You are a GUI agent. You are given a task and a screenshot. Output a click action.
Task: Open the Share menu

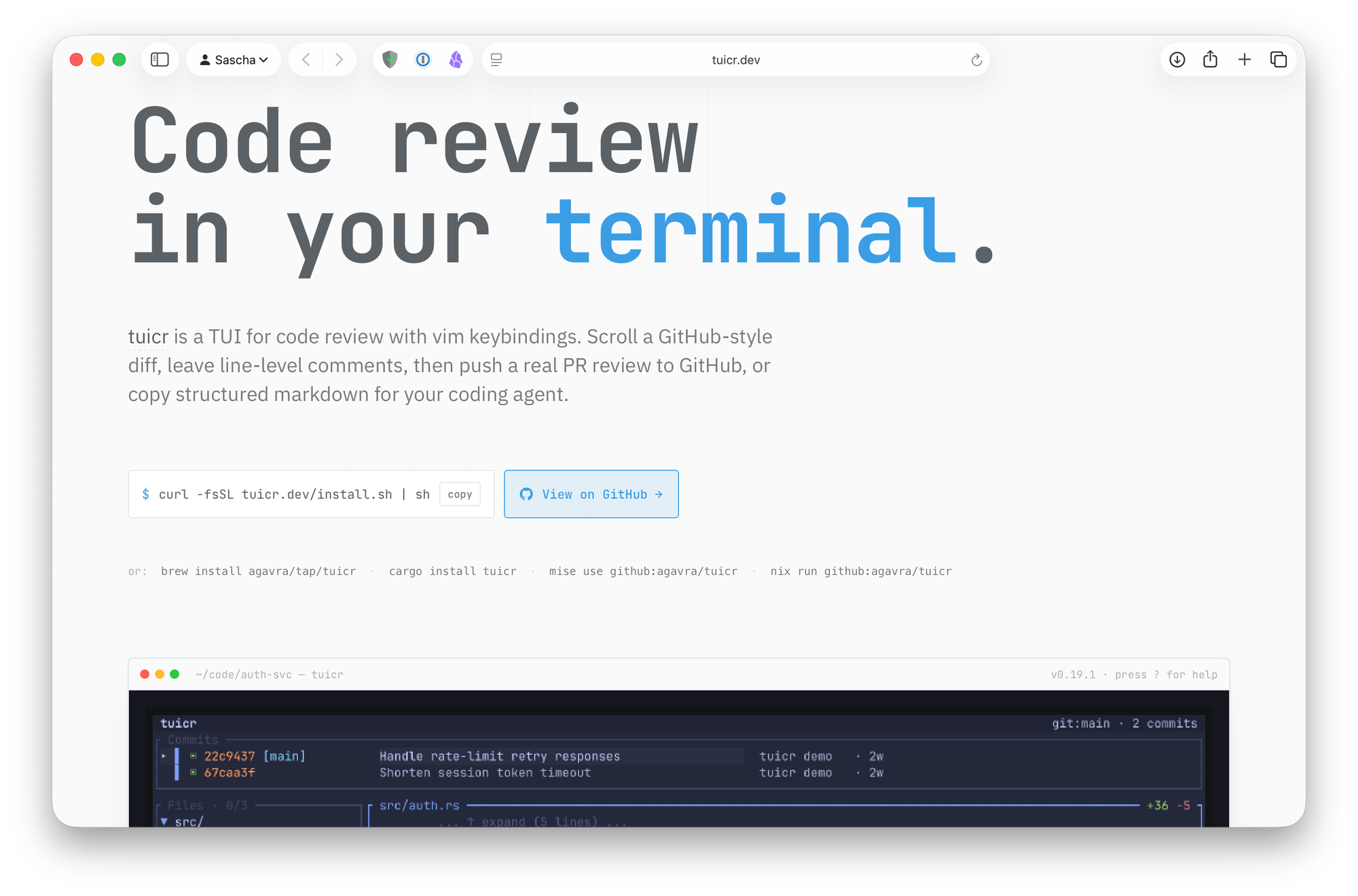(1210, 60)
